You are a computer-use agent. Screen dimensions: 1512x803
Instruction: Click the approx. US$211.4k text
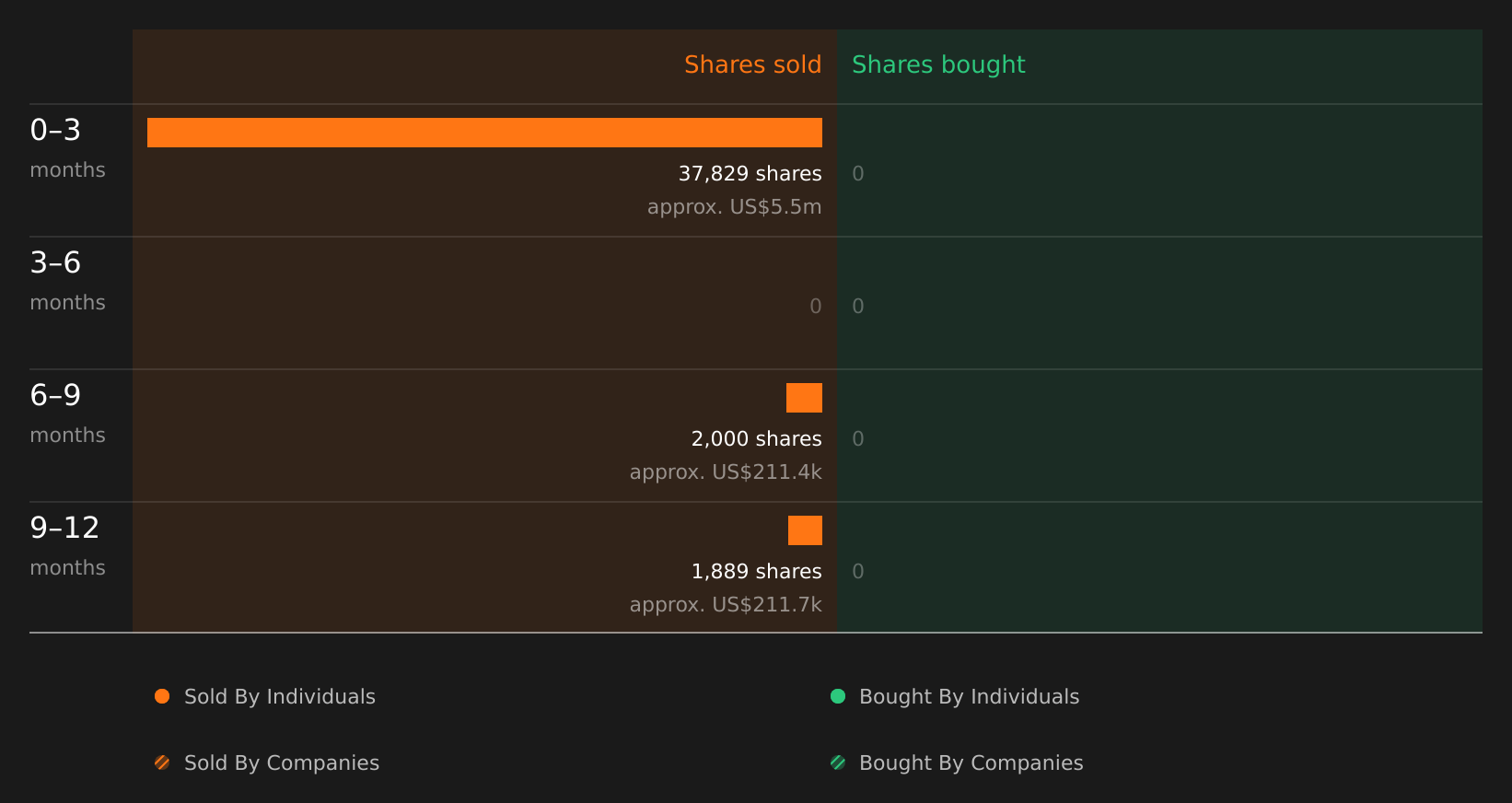(x=726, y=472)
